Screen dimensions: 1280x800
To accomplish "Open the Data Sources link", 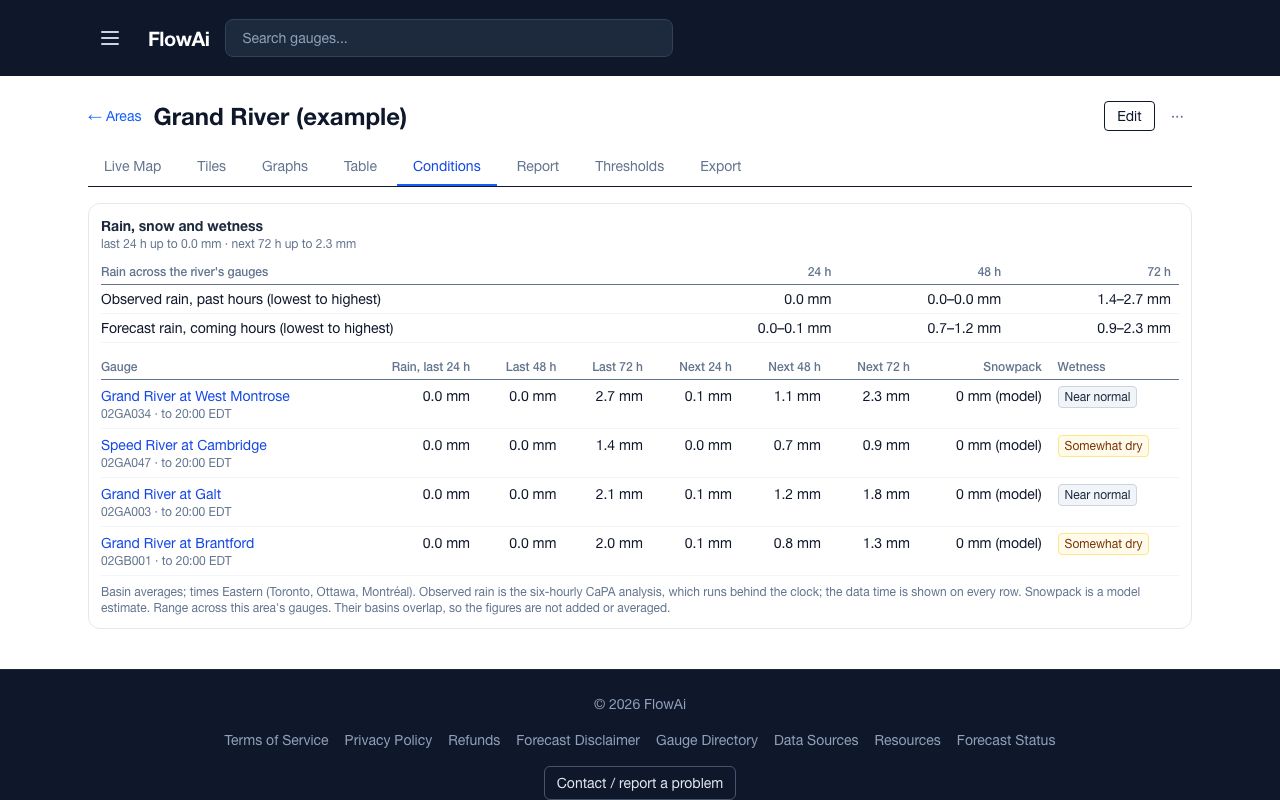I will tap(816, 740).
